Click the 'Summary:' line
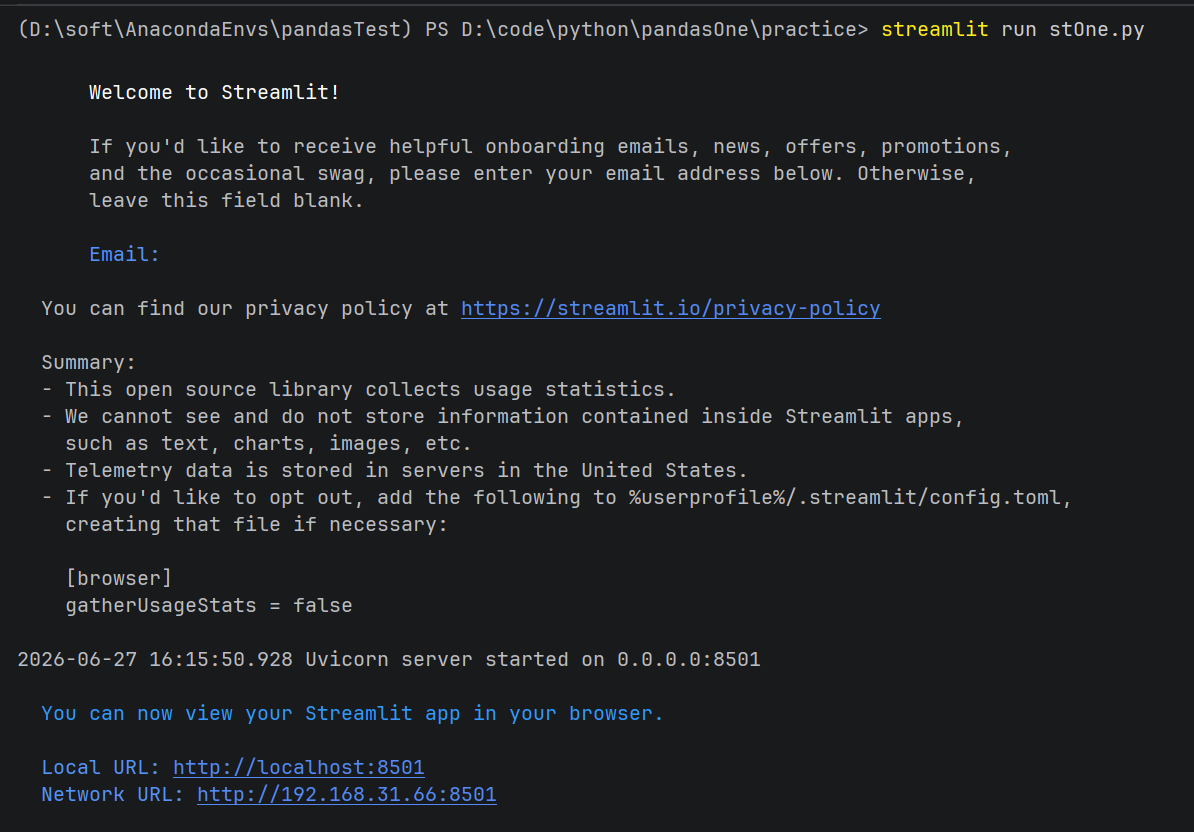The image size is (1194, 832). tap(88, 362)
